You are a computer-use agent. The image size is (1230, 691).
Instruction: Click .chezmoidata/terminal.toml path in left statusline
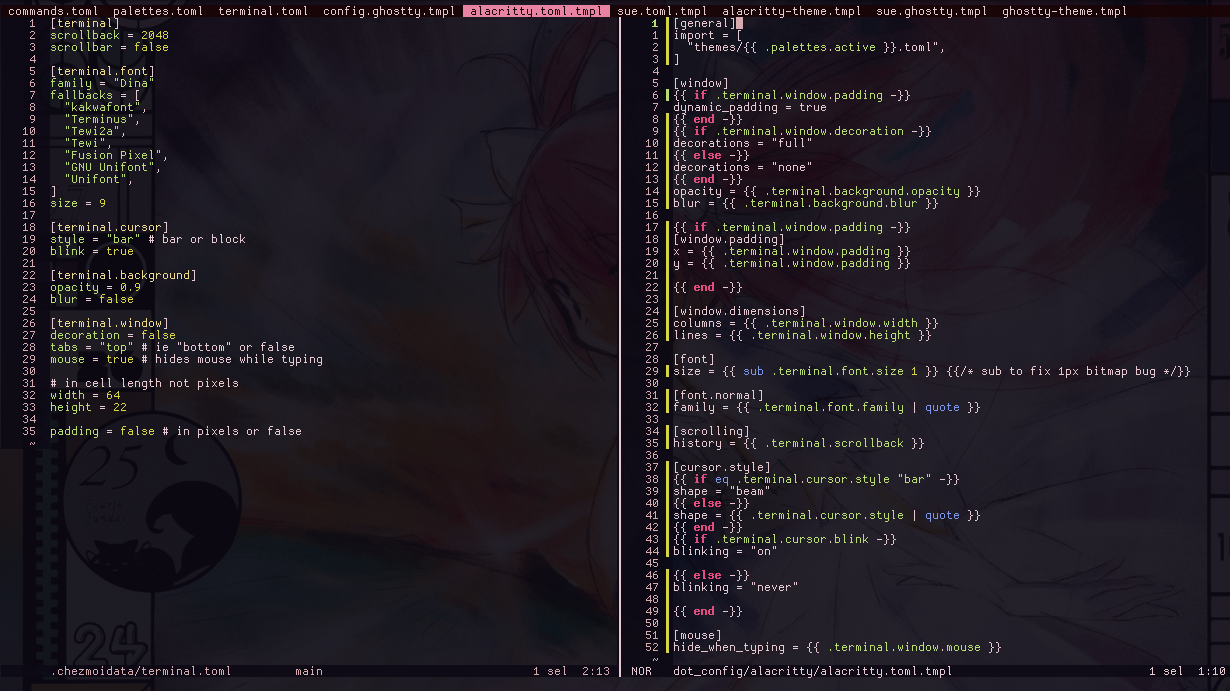[141, 671]
